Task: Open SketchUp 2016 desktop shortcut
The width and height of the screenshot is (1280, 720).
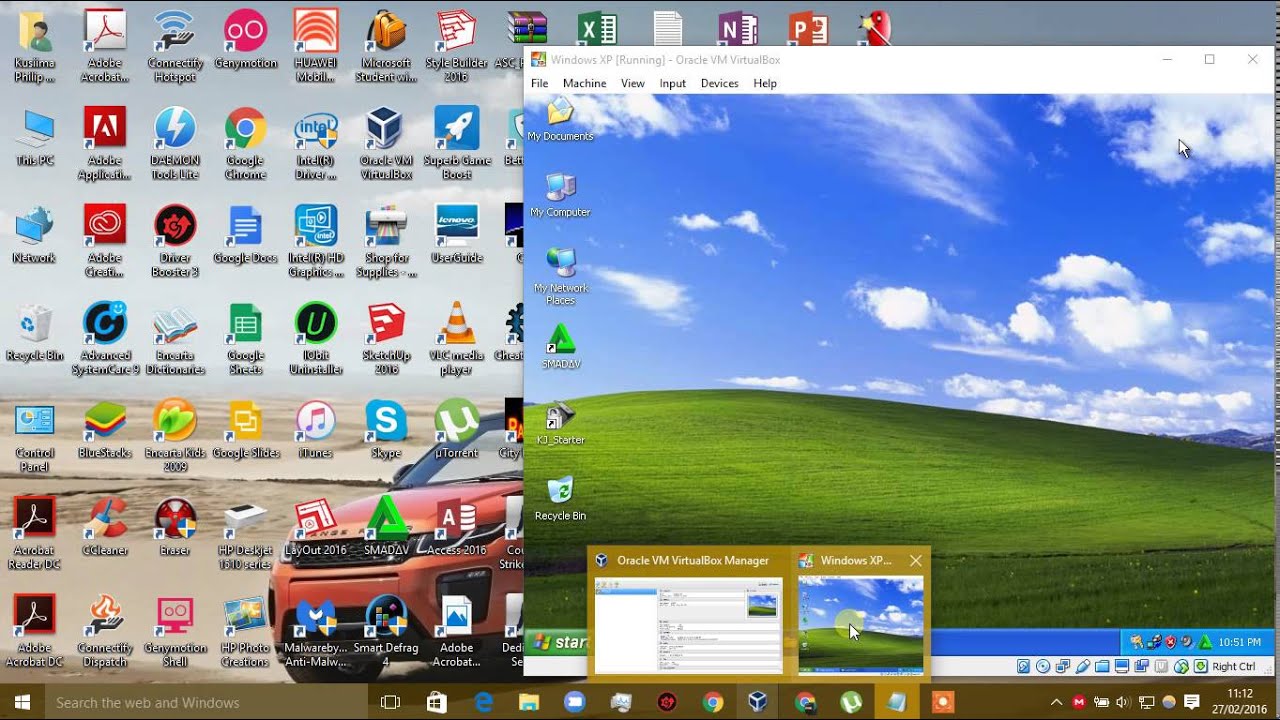Action: 385,339
